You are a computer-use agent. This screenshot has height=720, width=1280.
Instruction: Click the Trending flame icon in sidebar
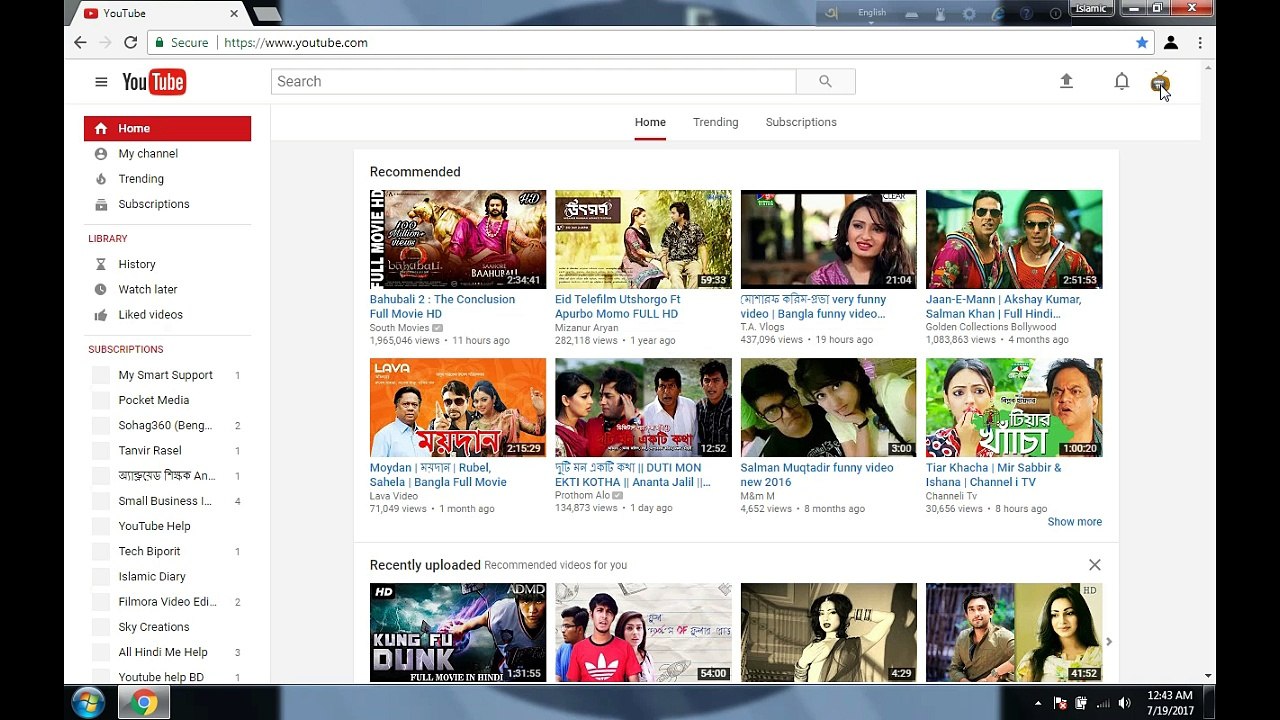tap(100, 179)
